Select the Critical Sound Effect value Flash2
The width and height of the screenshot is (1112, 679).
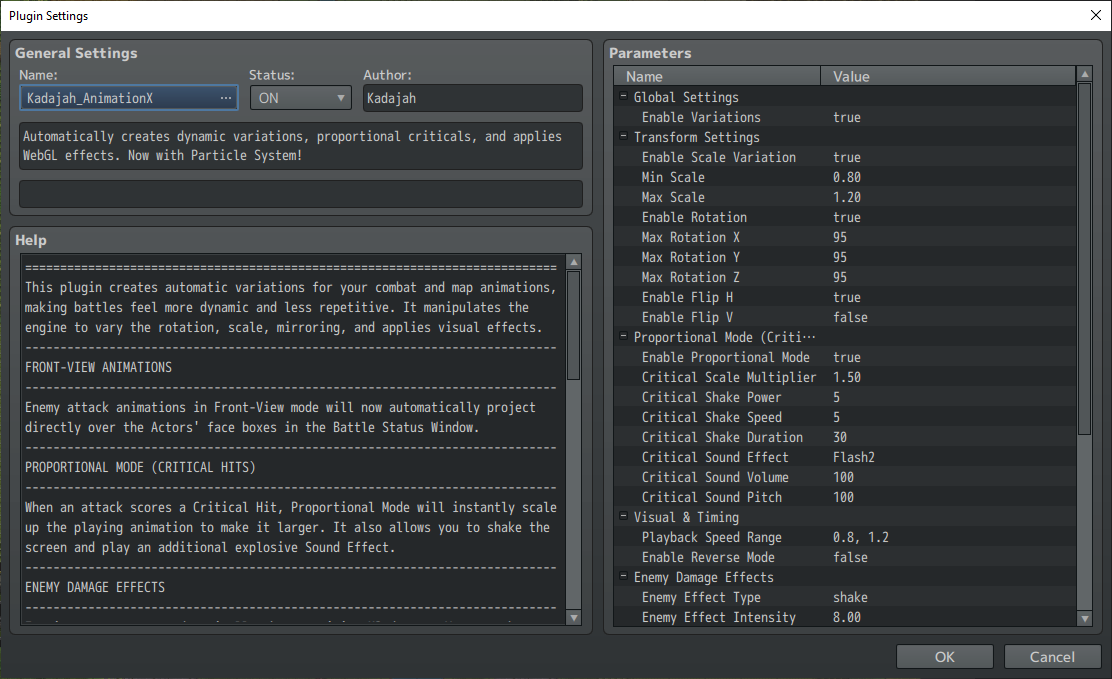click(x=854, y=458)
